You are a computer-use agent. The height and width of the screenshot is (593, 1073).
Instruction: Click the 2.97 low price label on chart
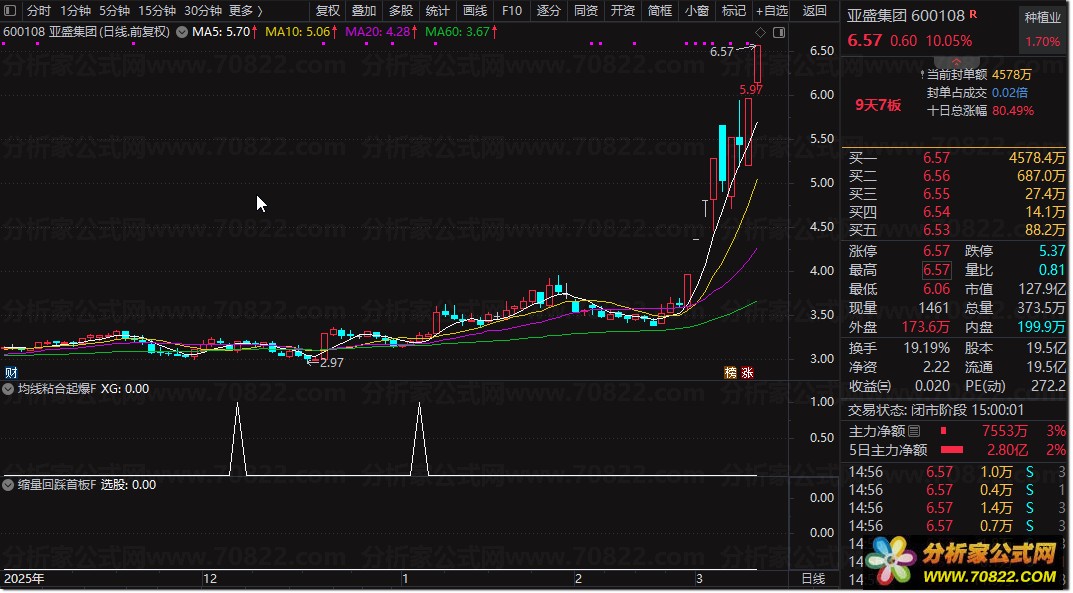point(331,363)
